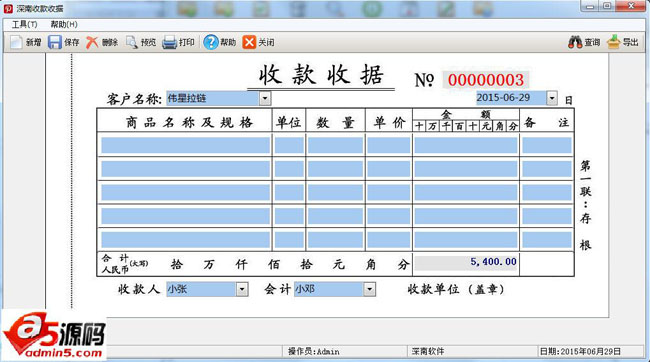Save the receipt with the floppy icon
650x362 pixels.
pos(54,42)
